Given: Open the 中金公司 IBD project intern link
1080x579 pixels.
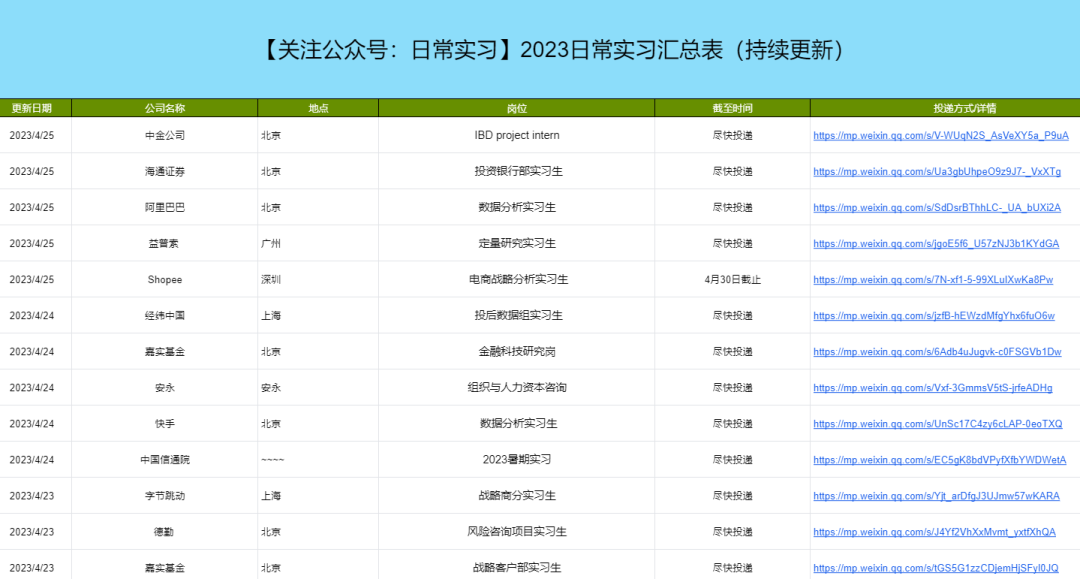Looking at the screenshot, I should tap(940, 136).
